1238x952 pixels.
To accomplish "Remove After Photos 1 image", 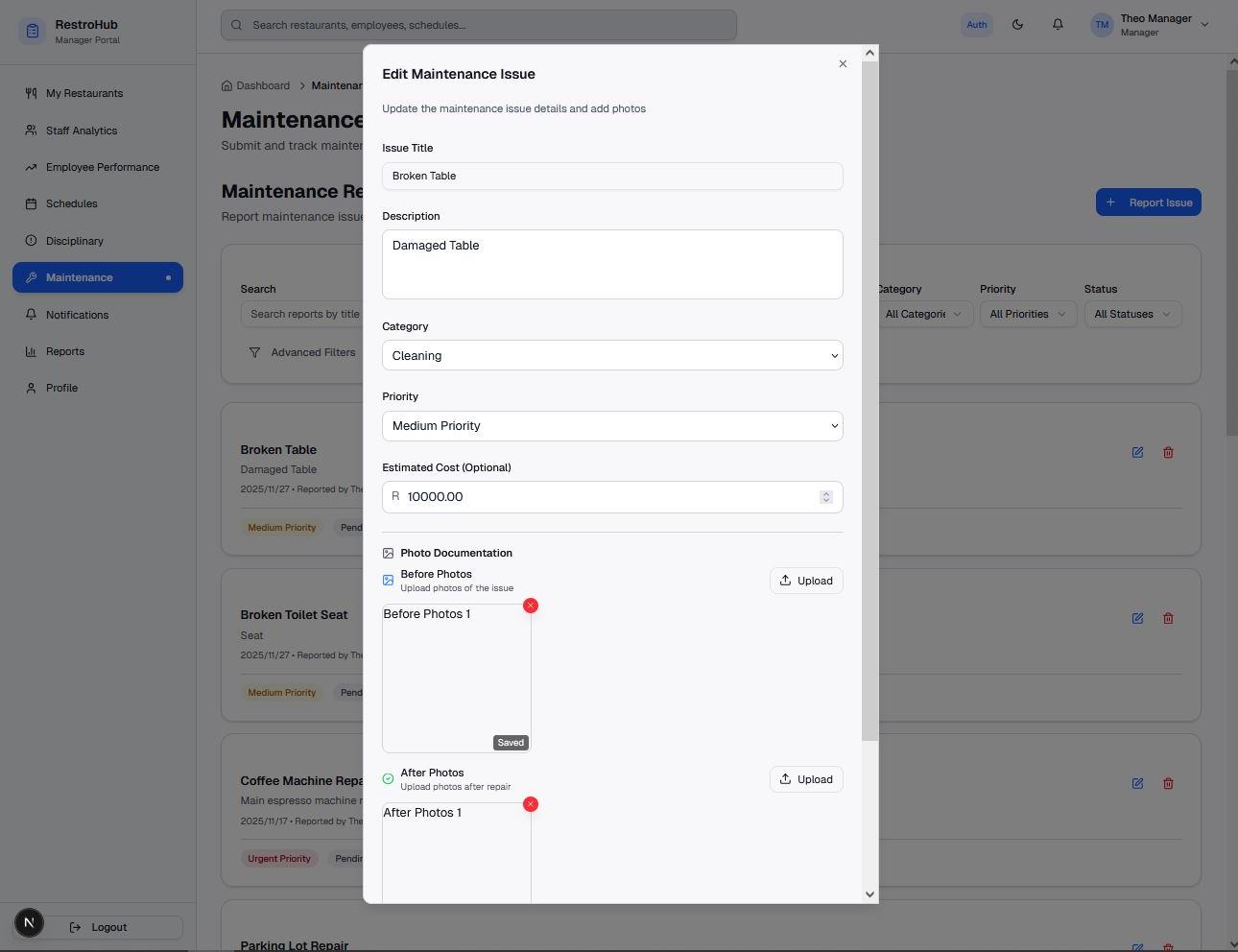I will coord(531,804).
